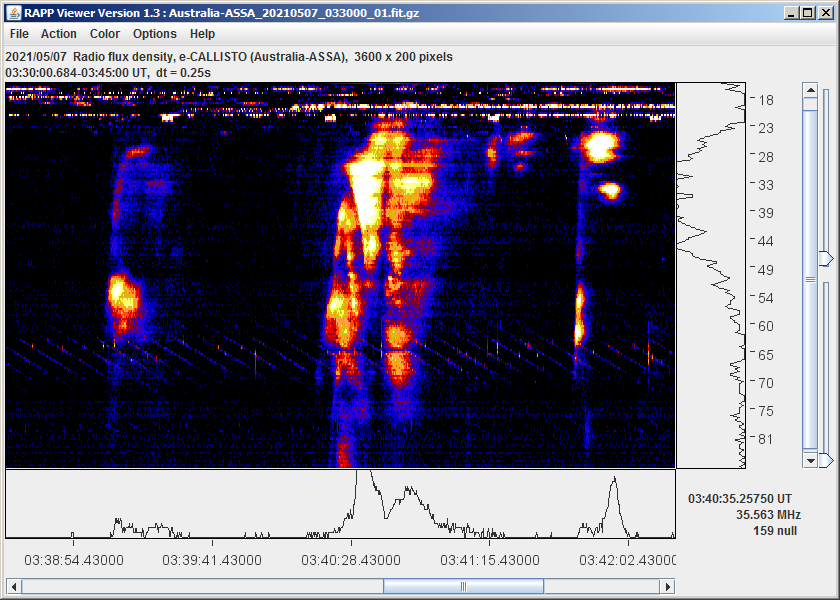Click the horizontal scrollbar left arrow

tap(13, 586)
